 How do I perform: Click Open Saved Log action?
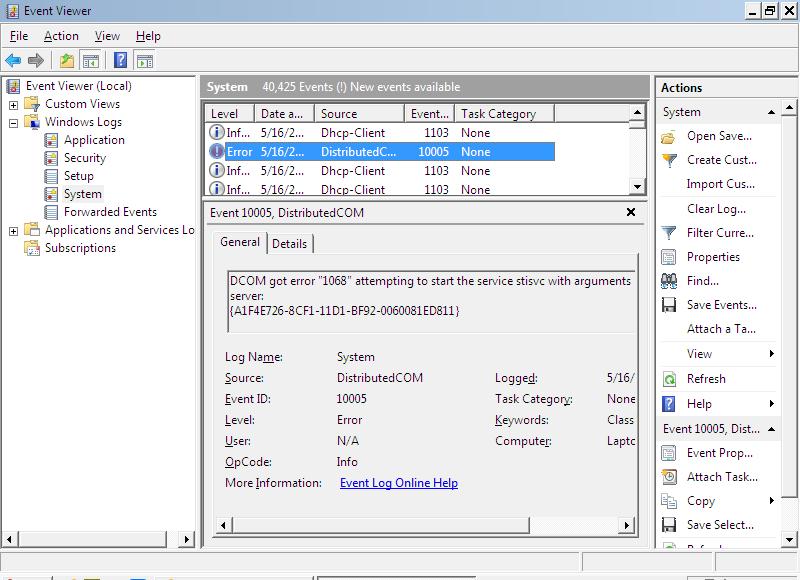[x=719, y=136]
